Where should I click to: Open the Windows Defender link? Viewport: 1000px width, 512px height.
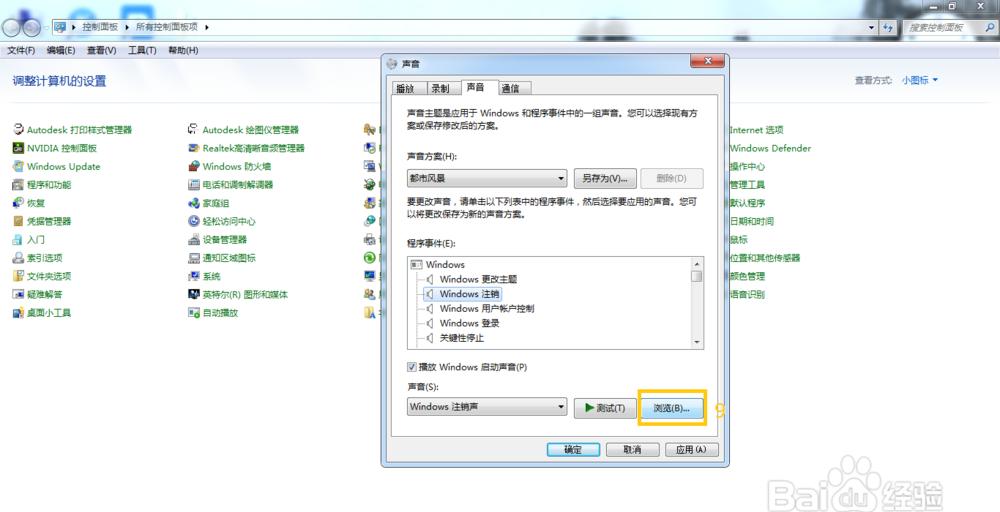click(770, 148)
